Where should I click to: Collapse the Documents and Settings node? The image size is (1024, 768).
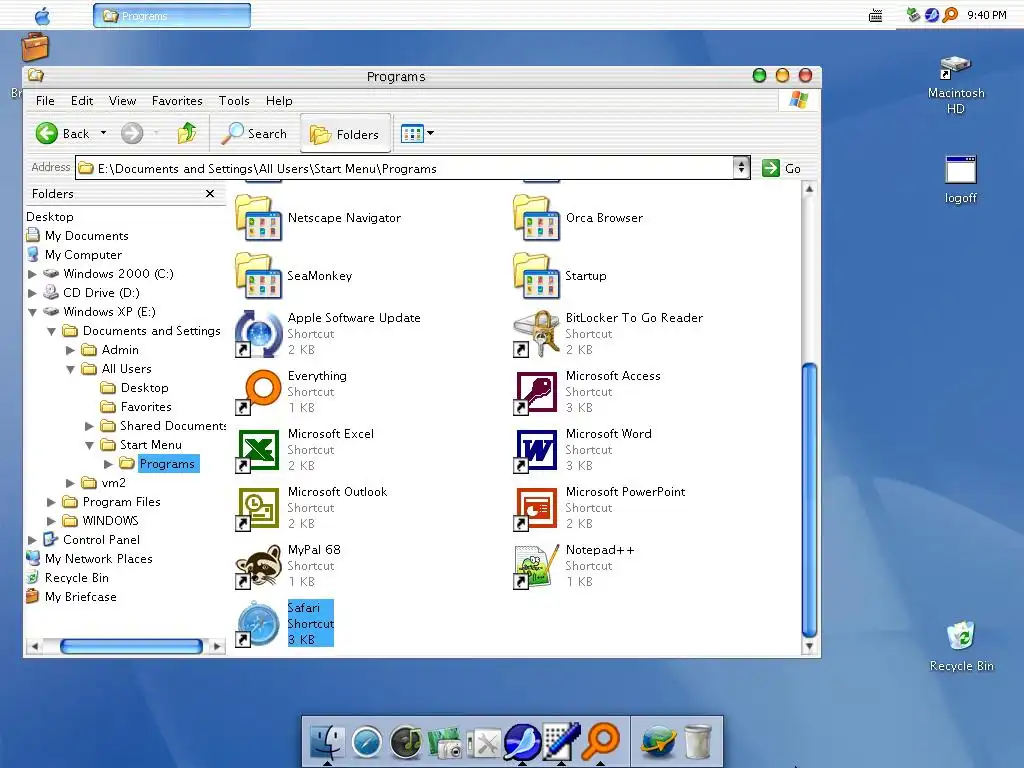(x=52, y=331)
